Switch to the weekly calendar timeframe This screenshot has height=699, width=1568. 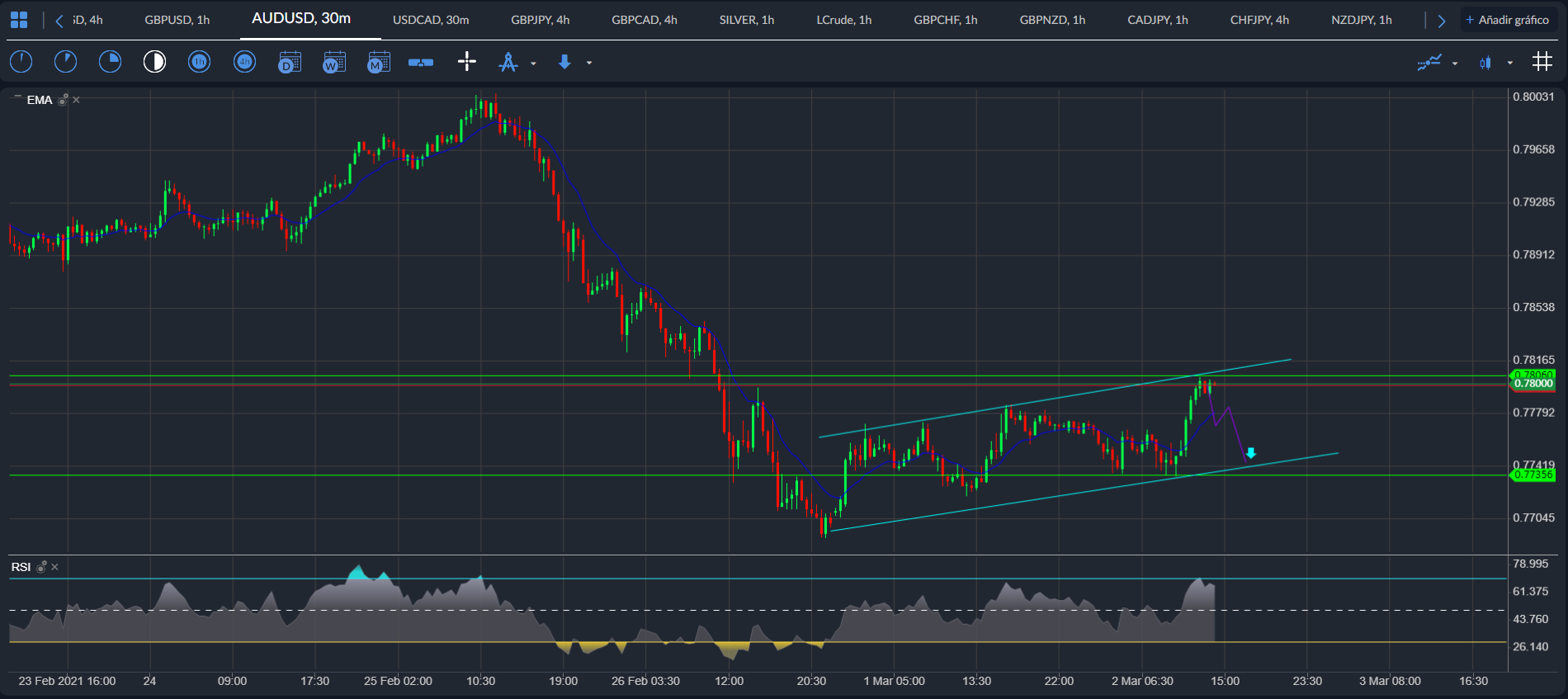[334, 62]
